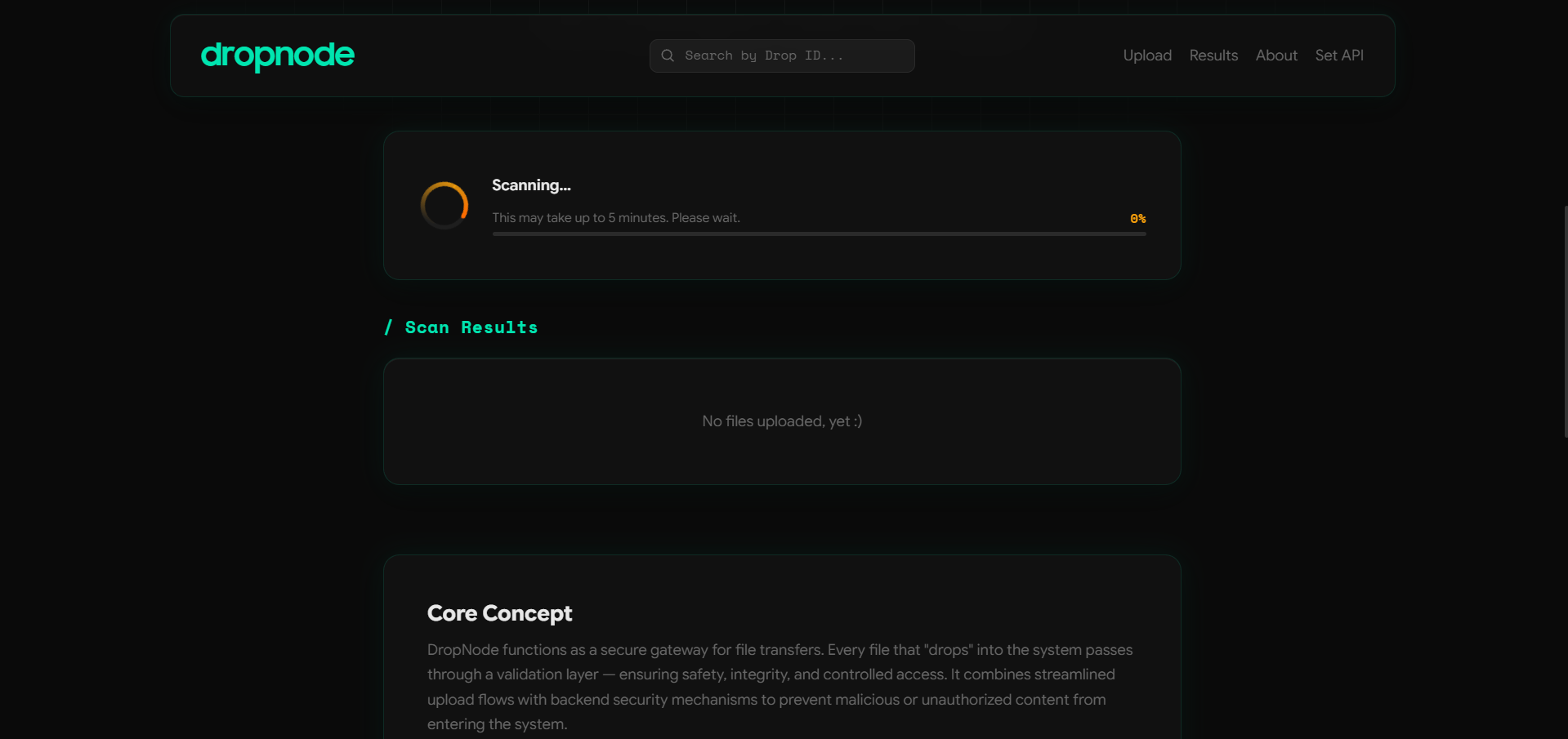
Task: Open the Upload page
Action: (1146, 55)
